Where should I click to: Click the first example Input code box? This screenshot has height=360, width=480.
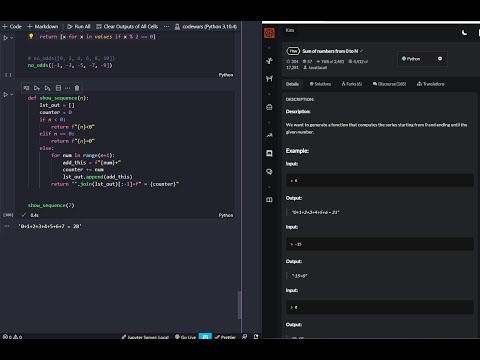click(x=380, y=180)
